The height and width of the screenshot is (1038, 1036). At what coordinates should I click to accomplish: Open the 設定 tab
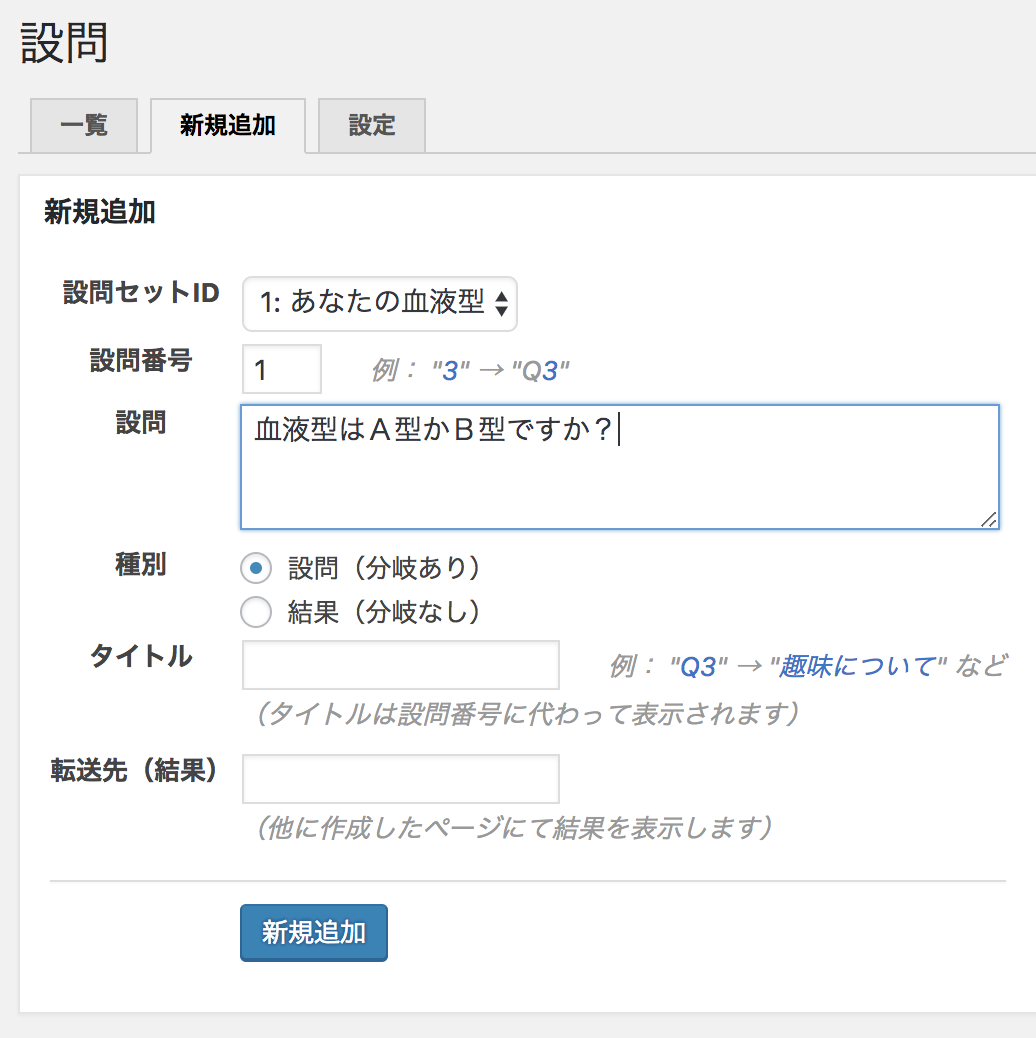pos(371,126)
